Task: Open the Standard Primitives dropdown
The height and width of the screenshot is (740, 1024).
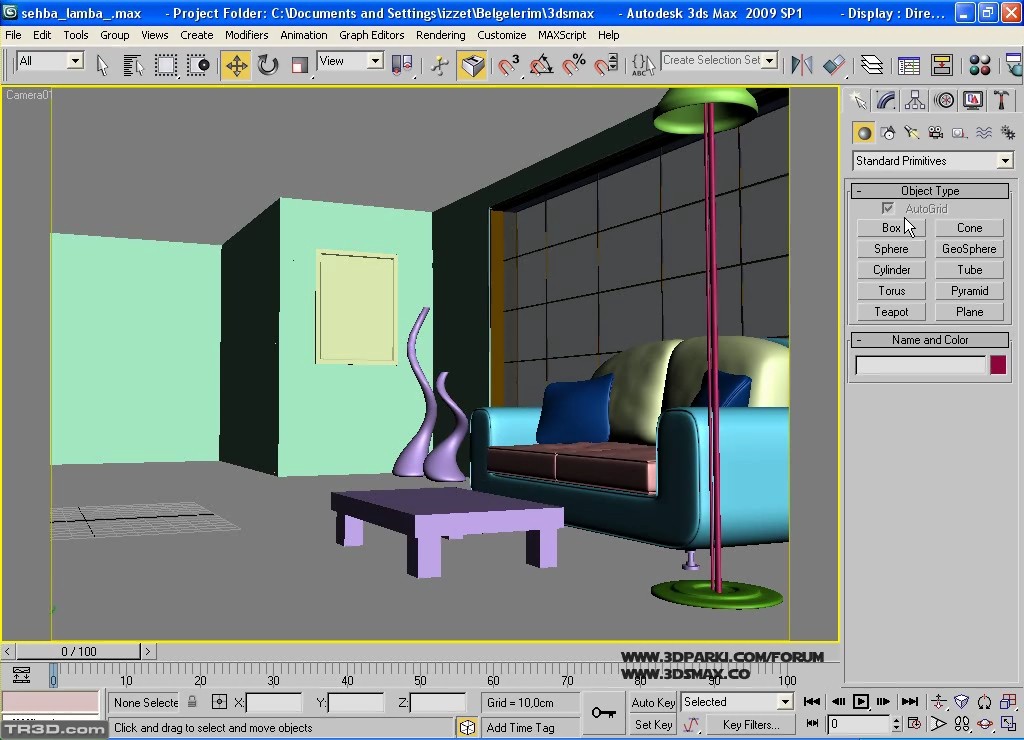Action: [933, 161]
